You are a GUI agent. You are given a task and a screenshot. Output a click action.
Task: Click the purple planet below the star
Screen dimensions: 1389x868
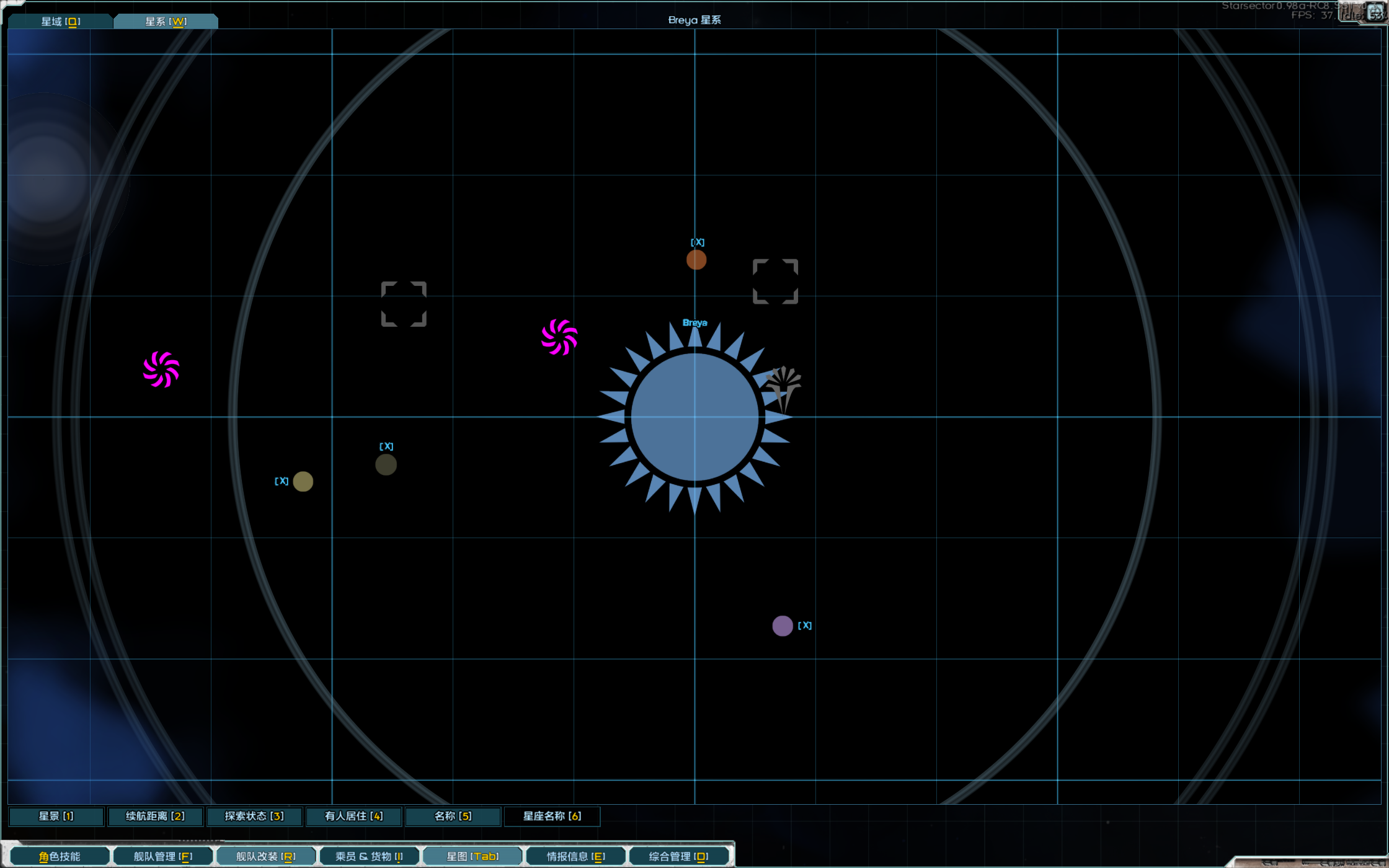click(783, 626)
